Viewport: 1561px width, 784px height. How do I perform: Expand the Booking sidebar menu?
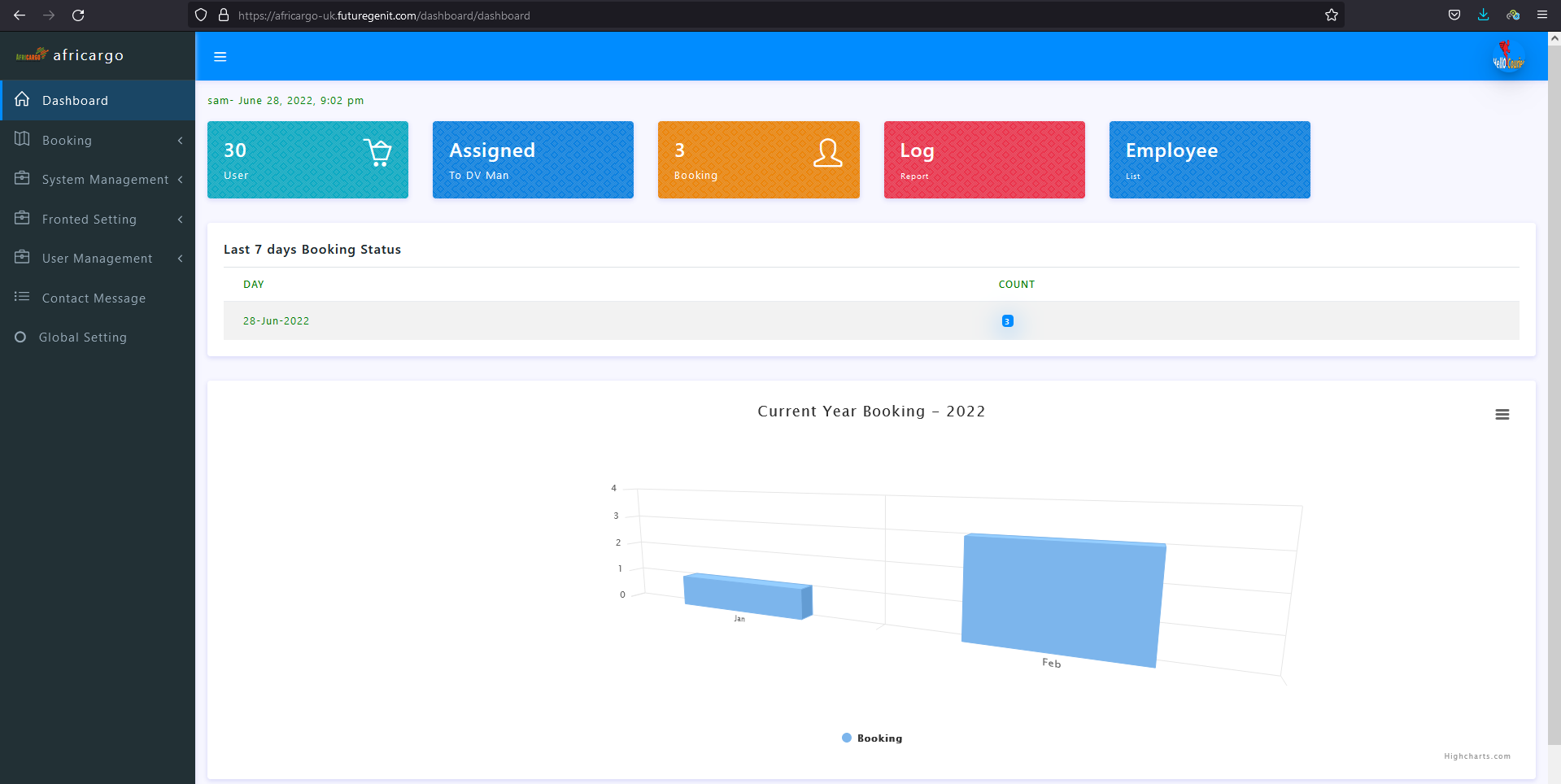pos(98,141)
